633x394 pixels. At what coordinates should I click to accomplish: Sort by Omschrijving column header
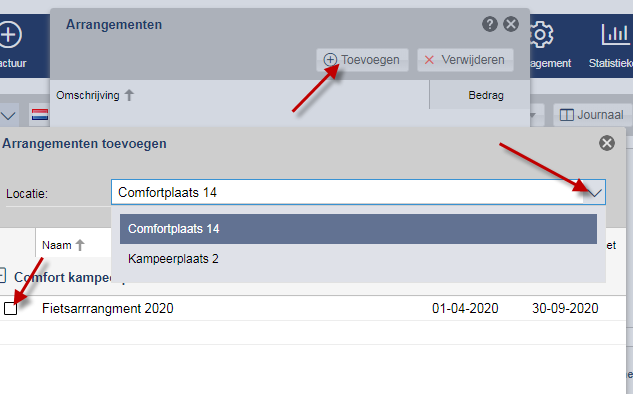[x=94, y=95]
